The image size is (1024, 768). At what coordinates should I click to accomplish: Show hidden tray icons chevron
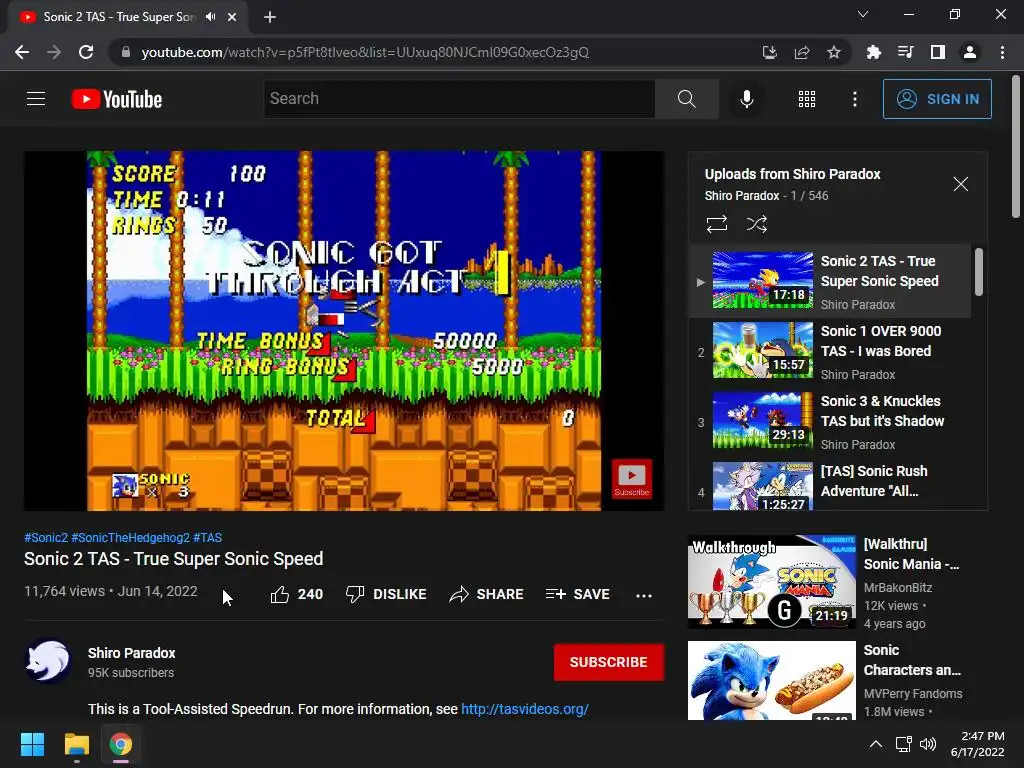(x=876, y=744)
